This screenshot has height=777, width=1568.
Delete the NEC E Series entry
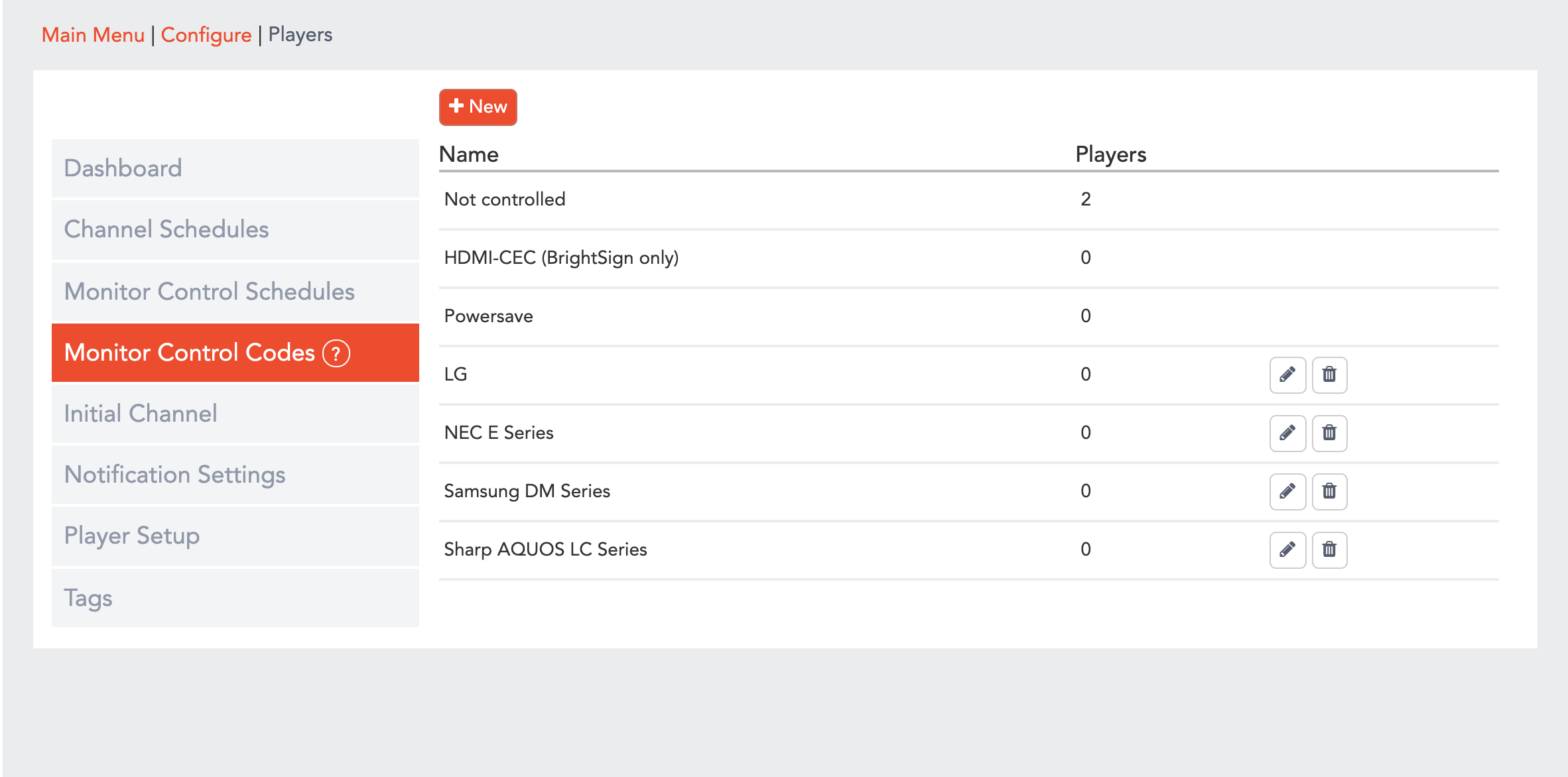point(1329,433)
